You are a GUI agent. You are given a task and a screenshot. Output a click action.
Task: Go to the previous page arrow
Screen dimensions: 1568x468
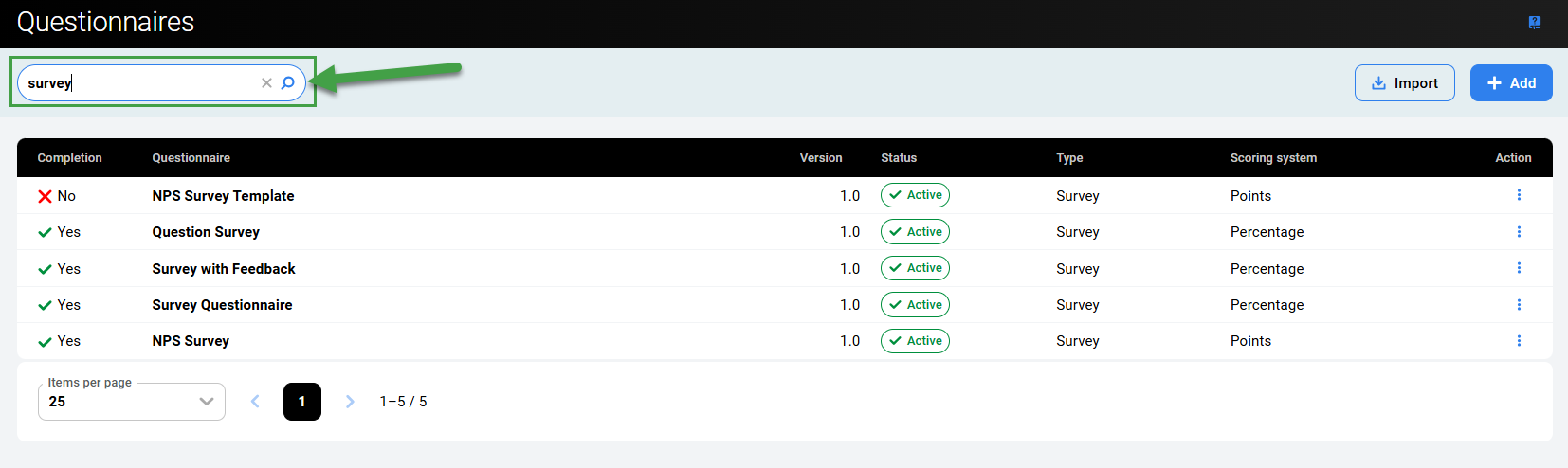click(x=255, y=402)
